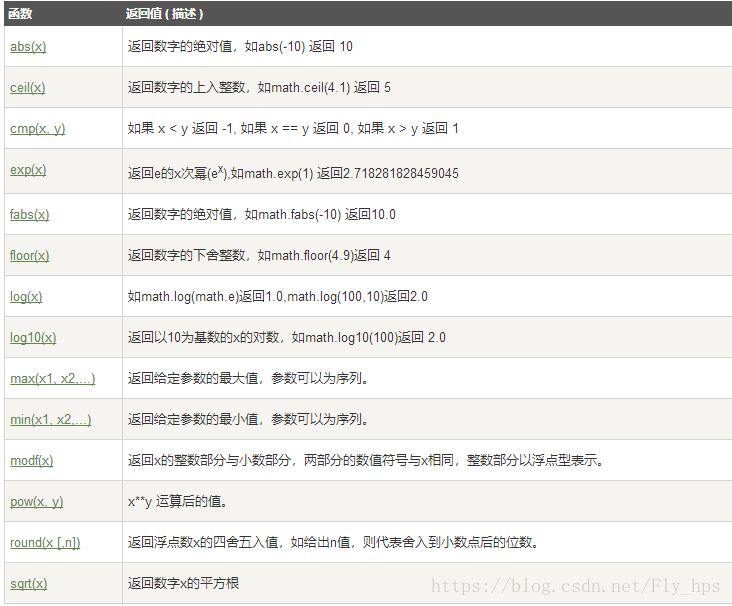
Task: Click the text '返回数字x的平方根'
Action: (x=183, y=584)
